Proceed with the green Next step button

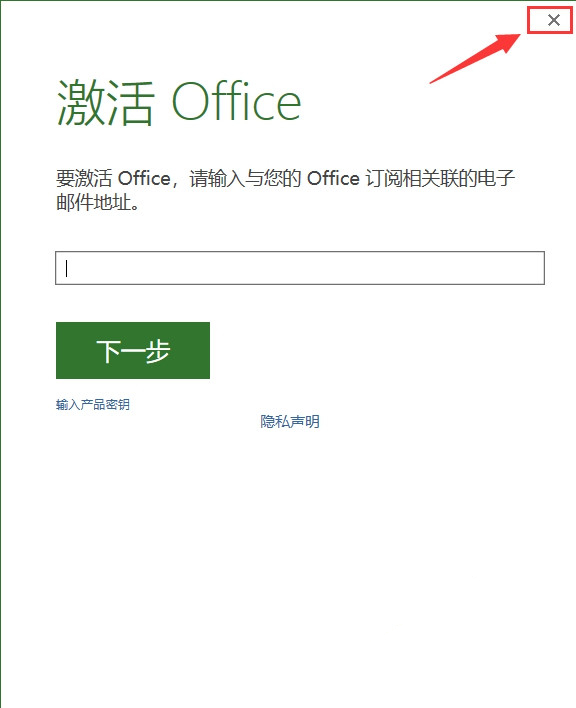coord(133,350)
